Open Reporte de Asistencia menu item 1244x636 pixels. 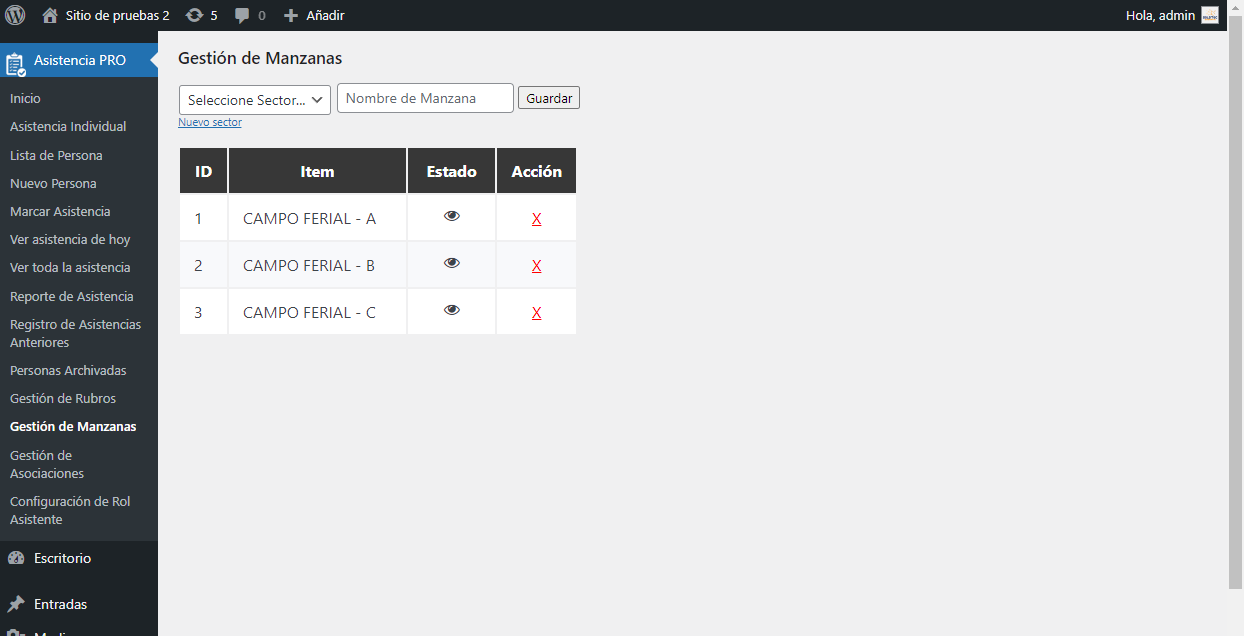pyautogui.click(x=71, y=296)
